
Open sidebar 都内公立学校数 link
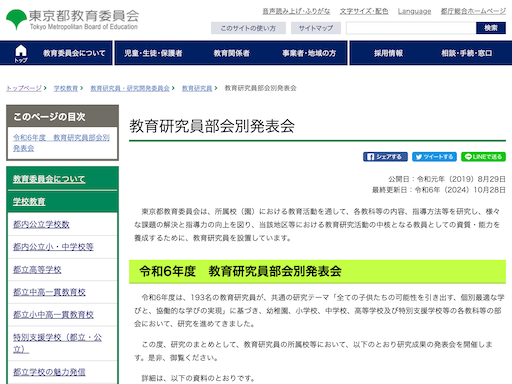(x=41, y=224)
